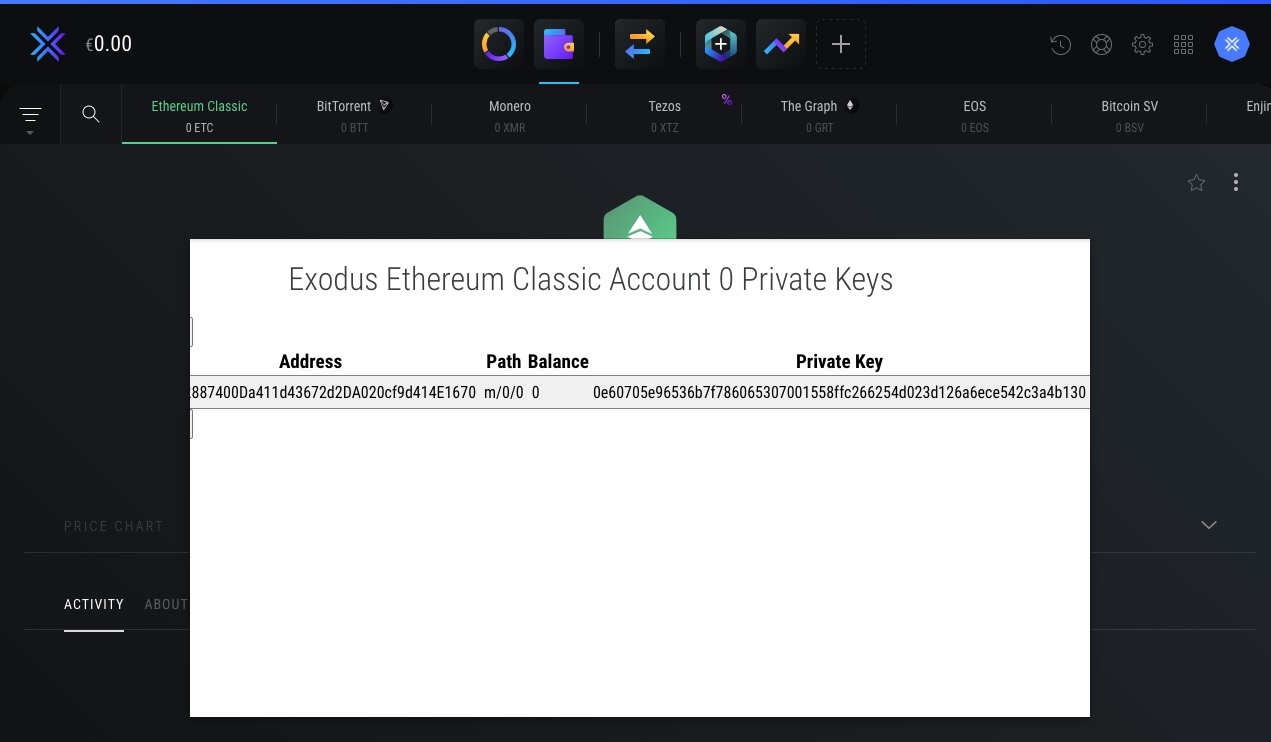Open the trending chart app icon
Screen dimensions: 1271x742
pyautogui.click(x=781, y=44)
